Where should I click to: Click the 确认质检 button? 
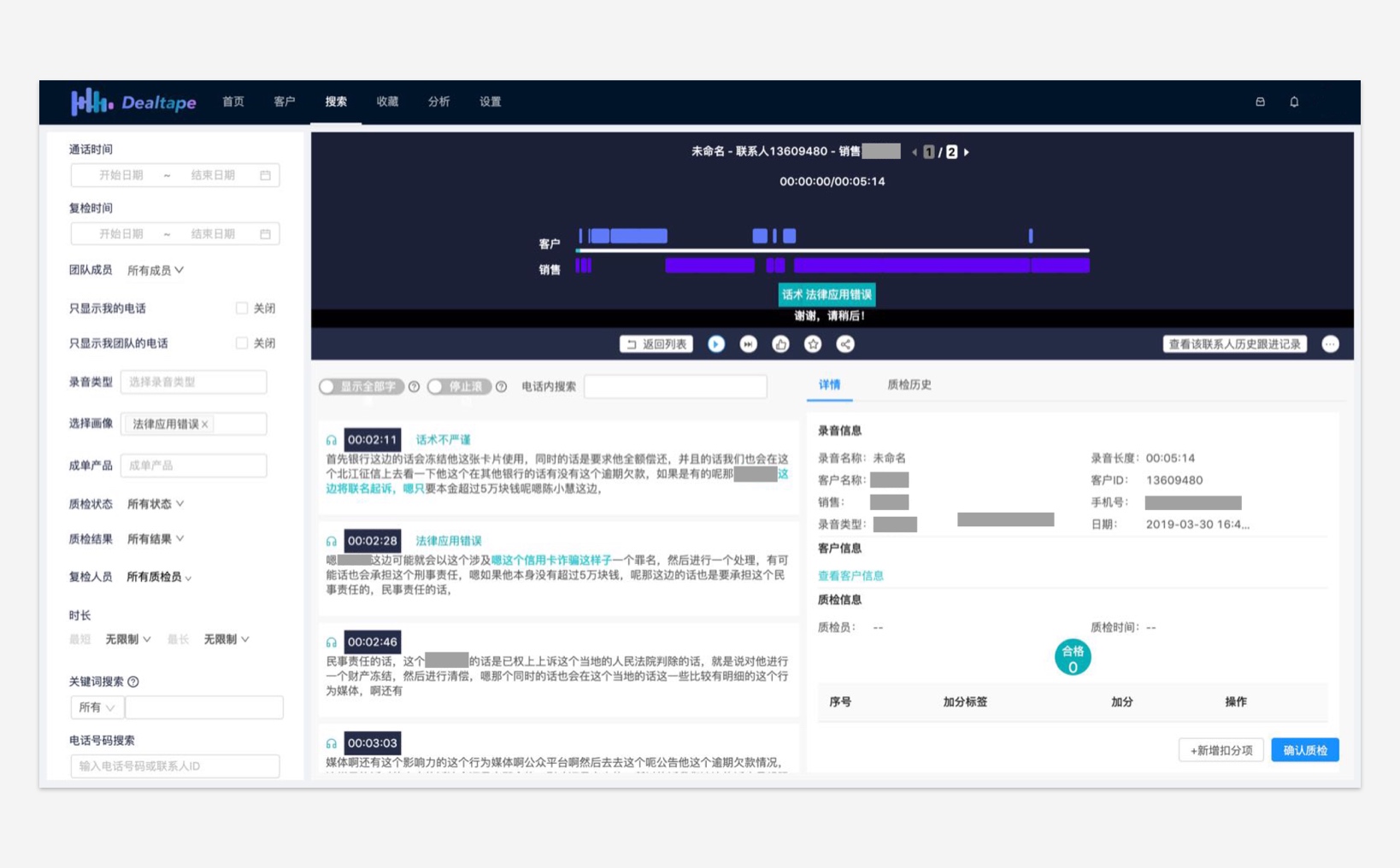pos(1304,750)
